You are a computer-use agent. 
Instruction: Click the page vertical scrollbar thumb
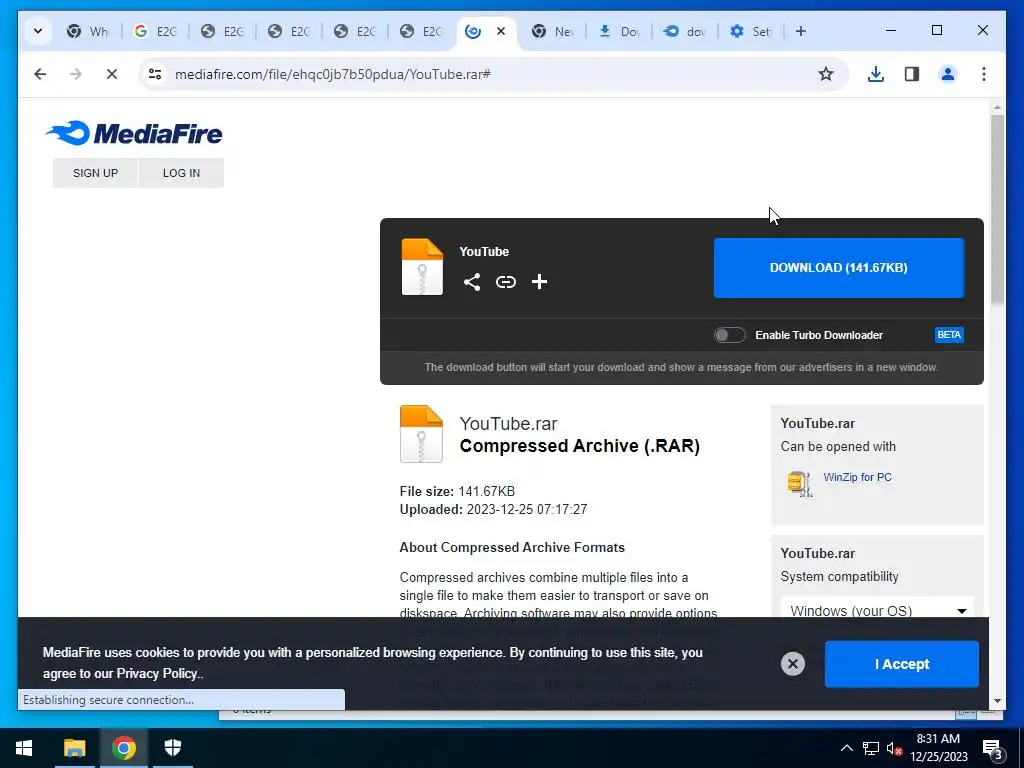point(997,209)
